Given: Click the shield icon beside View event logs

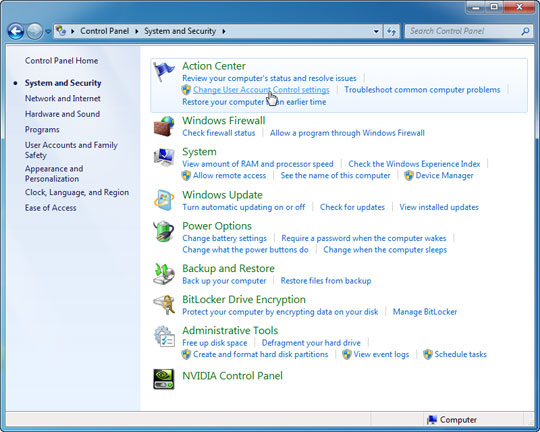Looking at the screenshot, I should pyautogui.click(x=347, y=354).
